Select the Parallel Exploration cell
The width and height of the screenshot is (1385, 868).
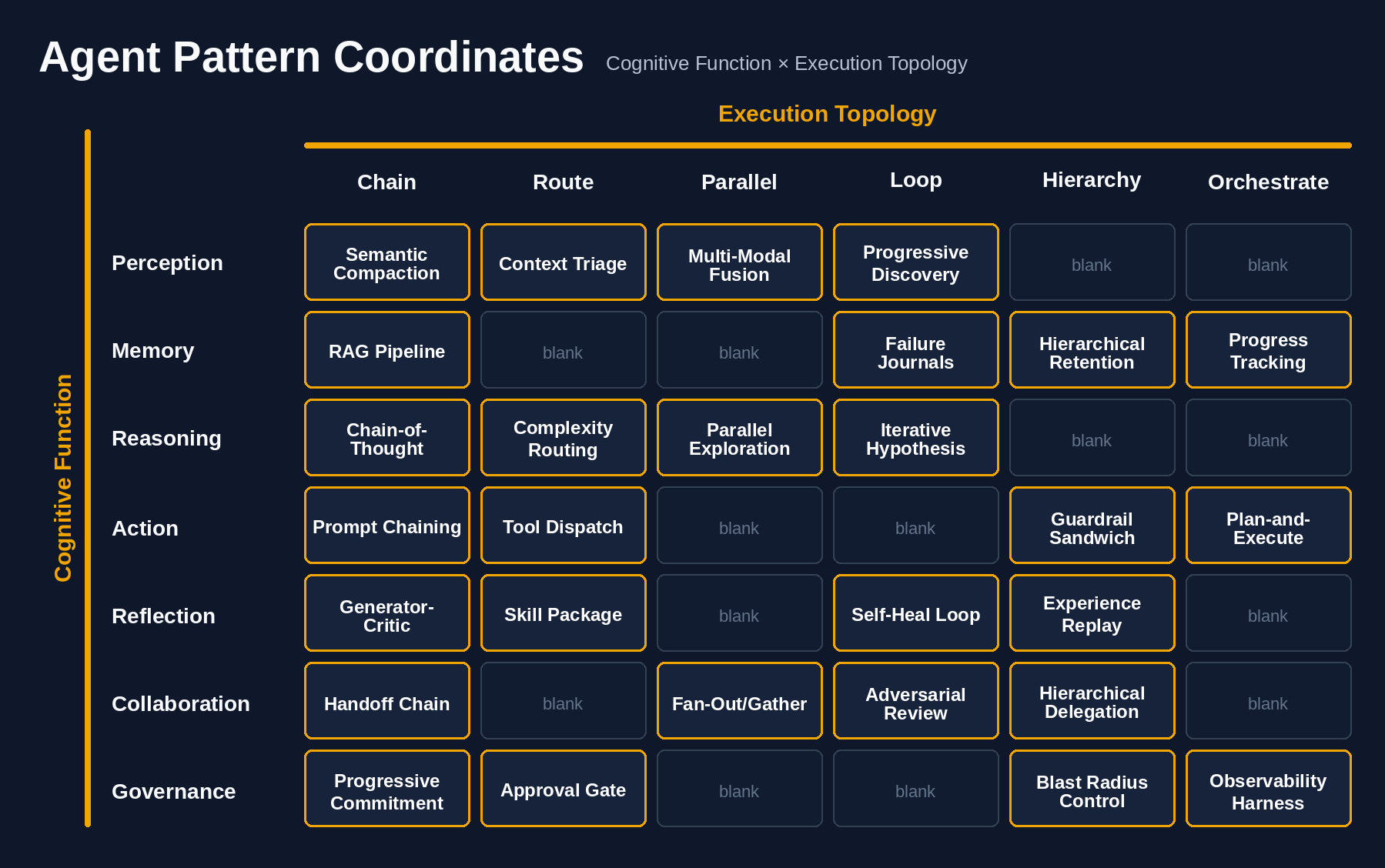point(739,438)
